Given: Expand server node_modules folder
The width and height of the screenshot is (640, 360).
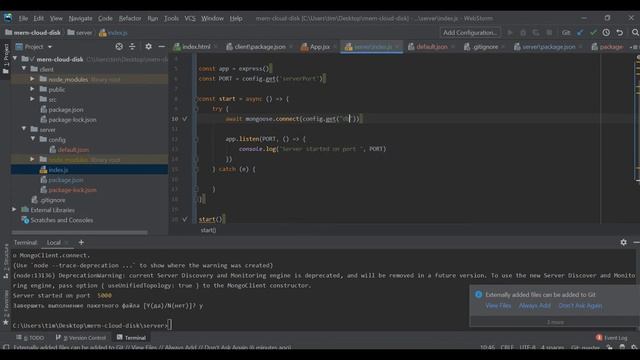Looking at the screenshot, I should click(x=32, y=159).
